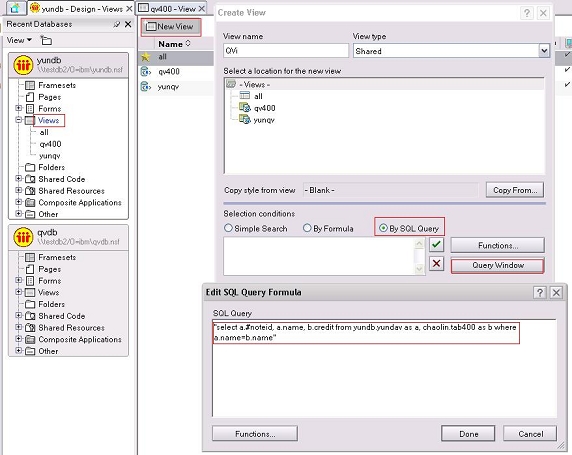Click star icon of 'all' view row
Image resolution: width=572 pixels, height=455 pixels.
click(146, 57)
